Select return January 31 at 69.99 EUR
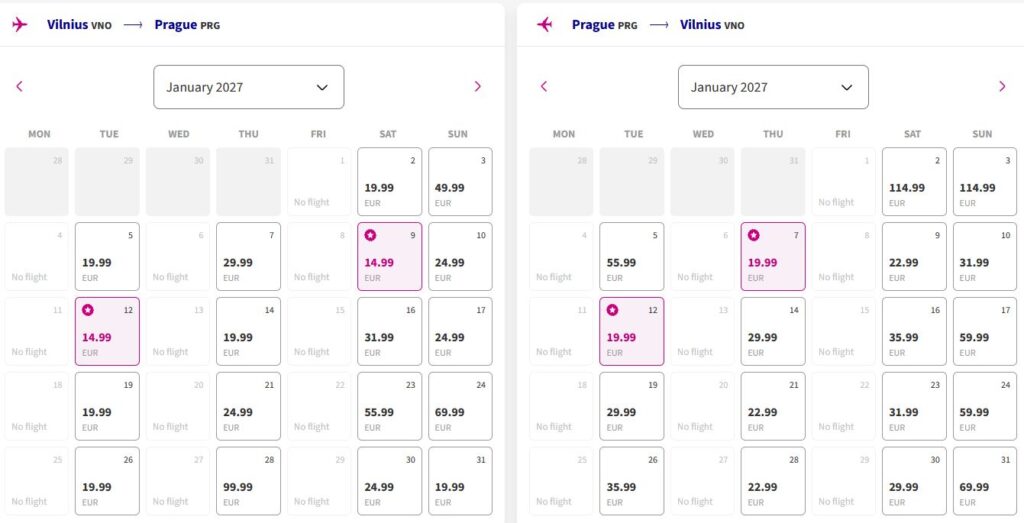This screenshot has width=1024, height=523. tap(984, 481)
